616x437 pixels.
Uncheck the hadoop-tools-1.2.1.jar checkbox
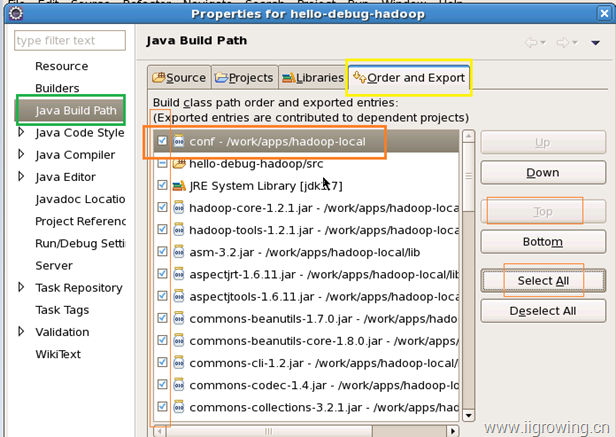tap(162, 229)
